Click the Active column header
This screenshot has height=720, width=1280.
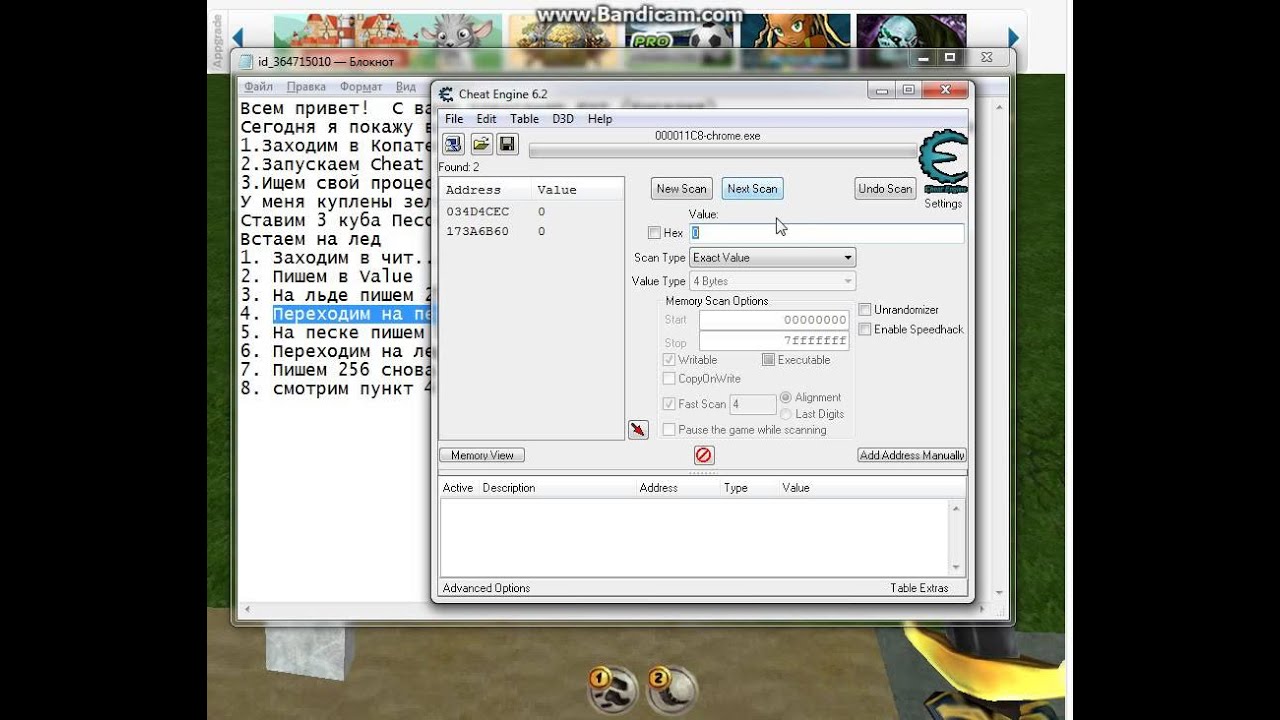pos(458,488)
